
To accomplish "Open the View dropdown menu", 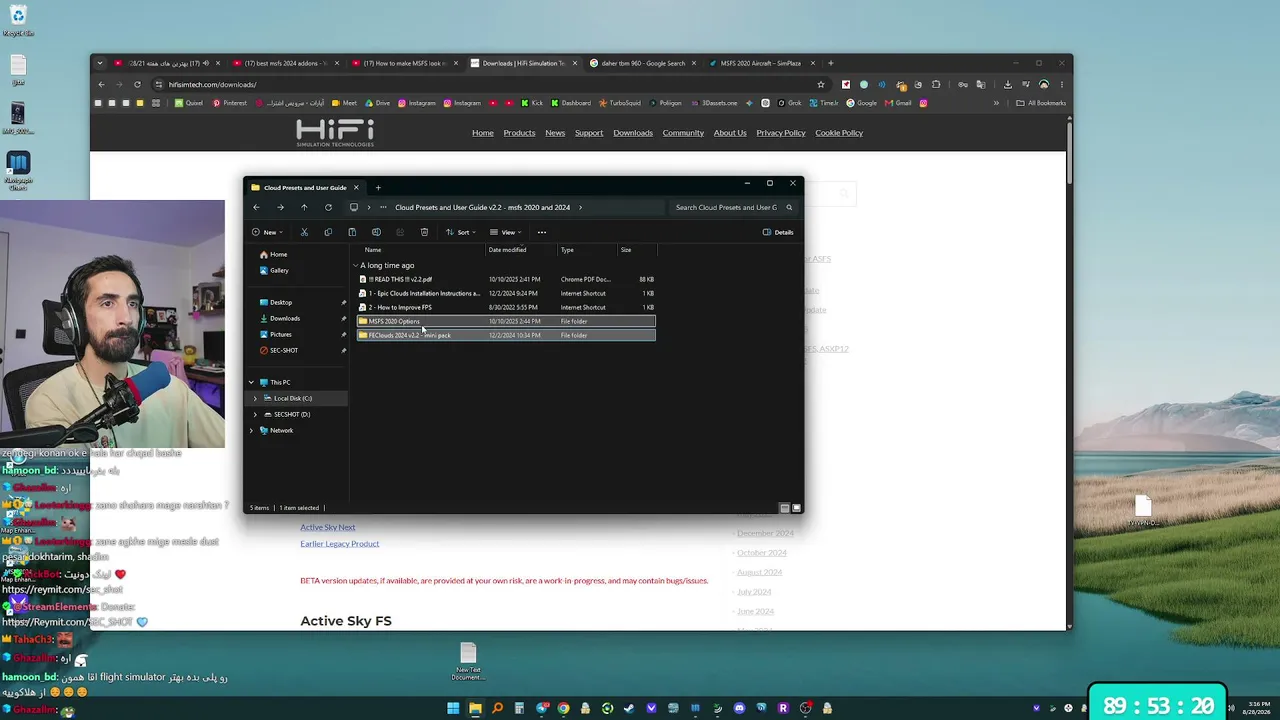I will coord(505,232).
